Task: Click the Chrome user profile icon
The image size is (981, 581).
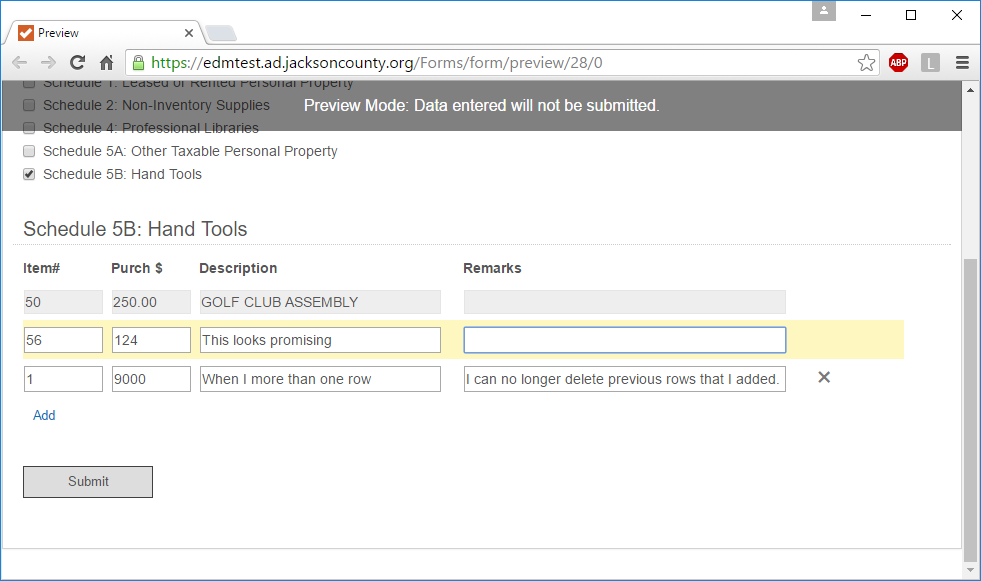Action: (824, 11)
